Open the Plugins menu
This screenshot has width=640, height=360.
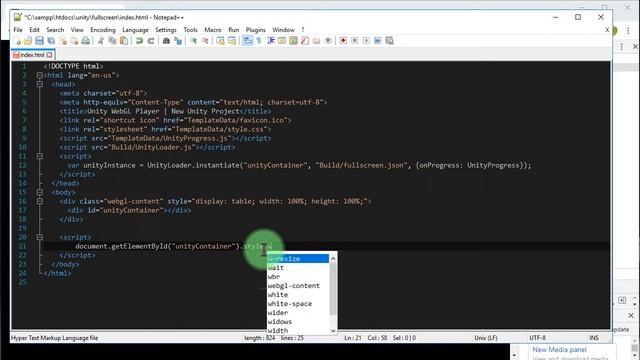256,30
